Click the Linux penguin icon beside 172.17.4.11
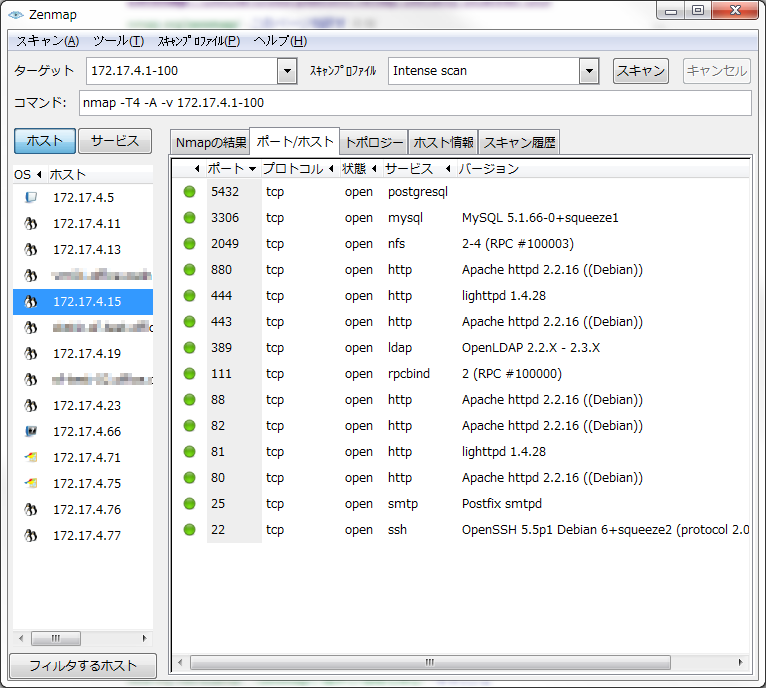 pyautogui.click(x=31, y=223)
